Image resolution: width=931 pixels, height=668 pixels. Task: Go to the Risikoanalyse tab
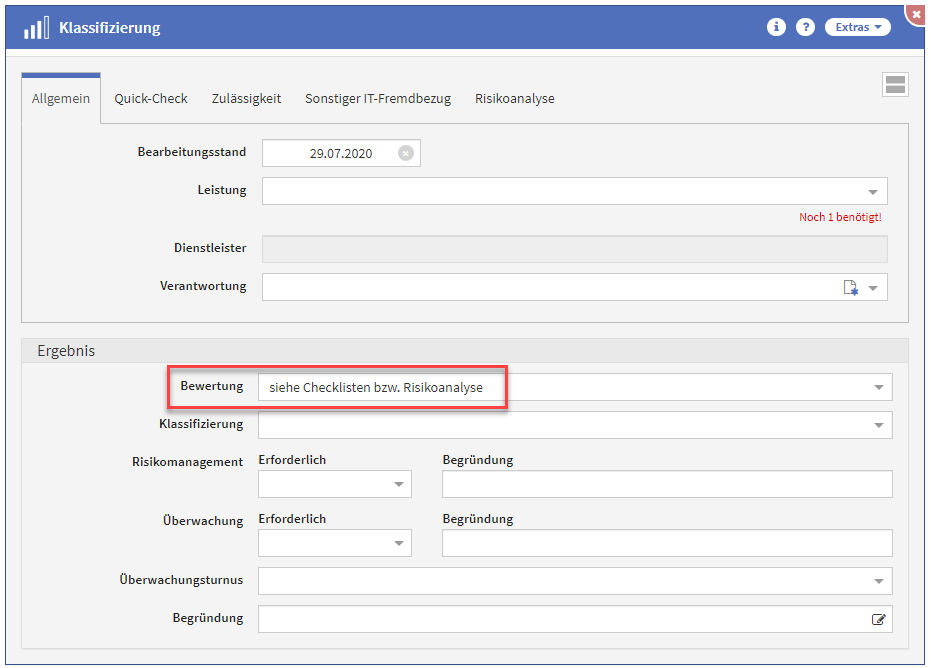tap(514, 99)
